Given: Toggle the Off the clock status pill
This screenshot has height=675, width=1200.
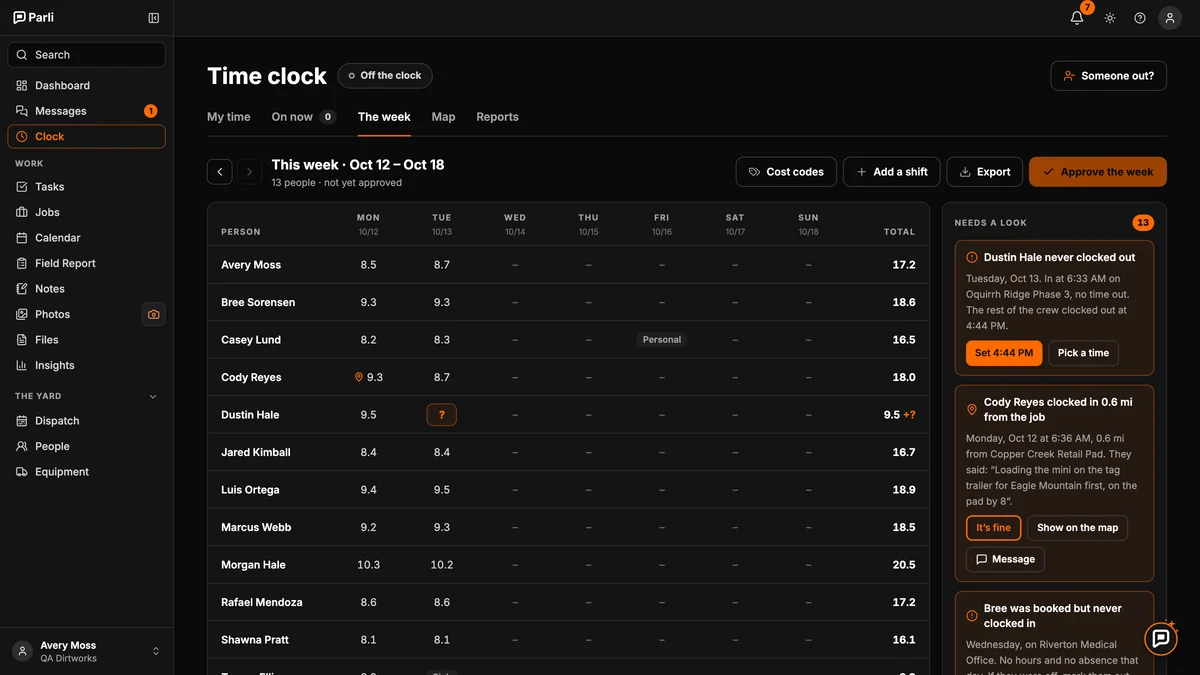Looking at the screenshot, I should tap(385, 76).
